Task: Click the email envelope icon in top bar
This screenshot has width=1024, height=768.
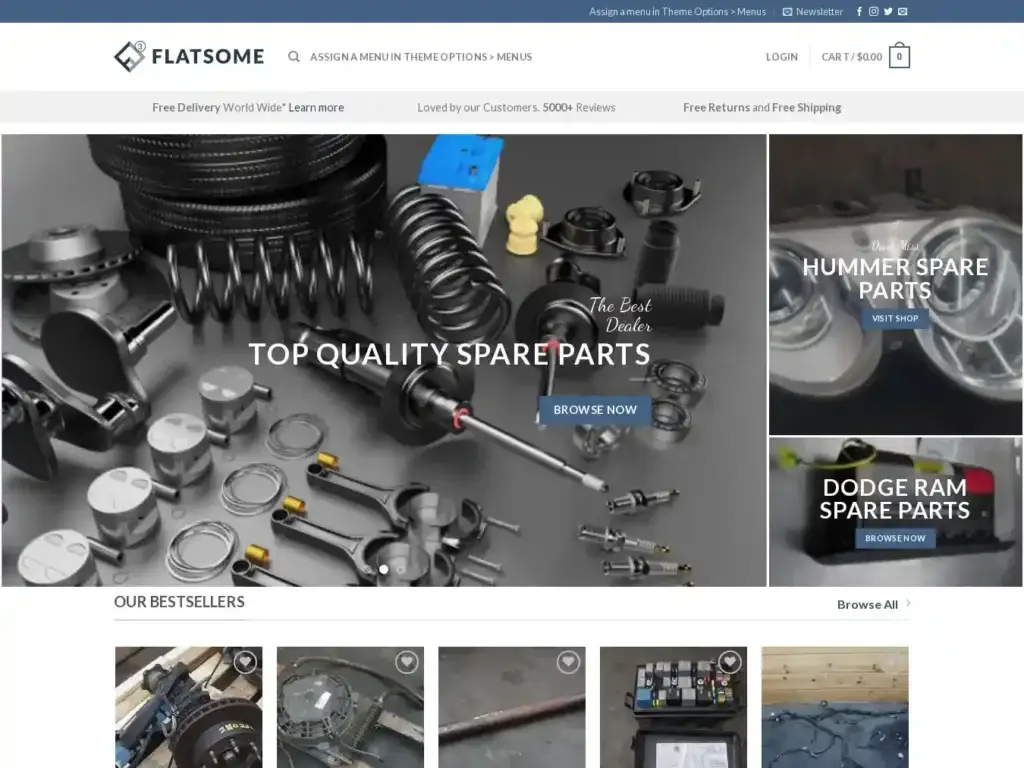Action: pos(902,11)
